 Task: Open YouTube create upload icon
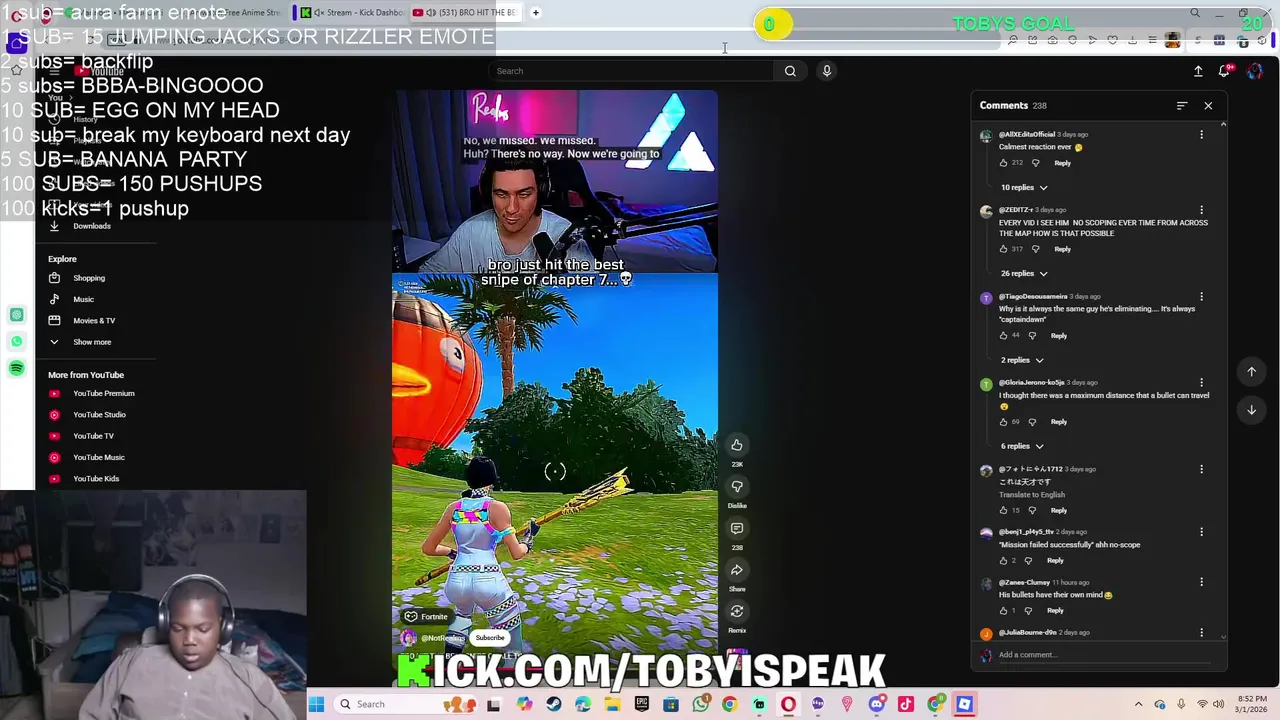[1198, 71]
